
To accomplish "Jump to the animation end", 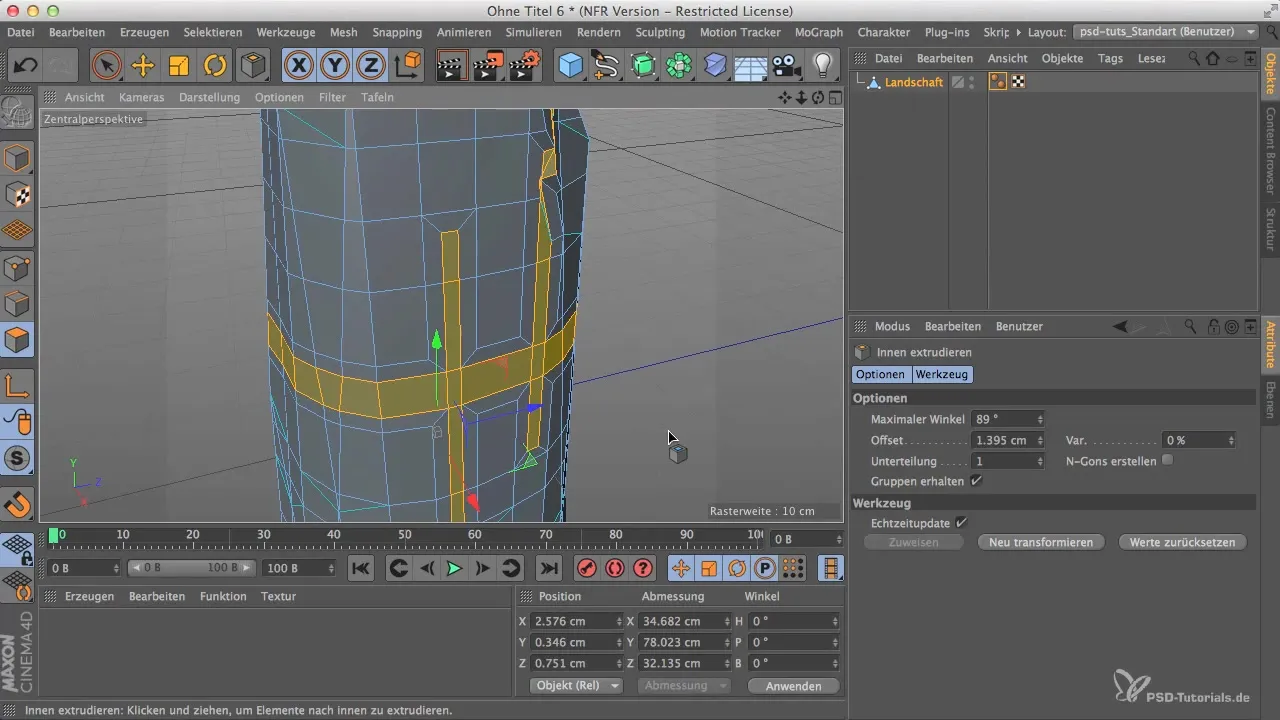I will pos(549,568).
